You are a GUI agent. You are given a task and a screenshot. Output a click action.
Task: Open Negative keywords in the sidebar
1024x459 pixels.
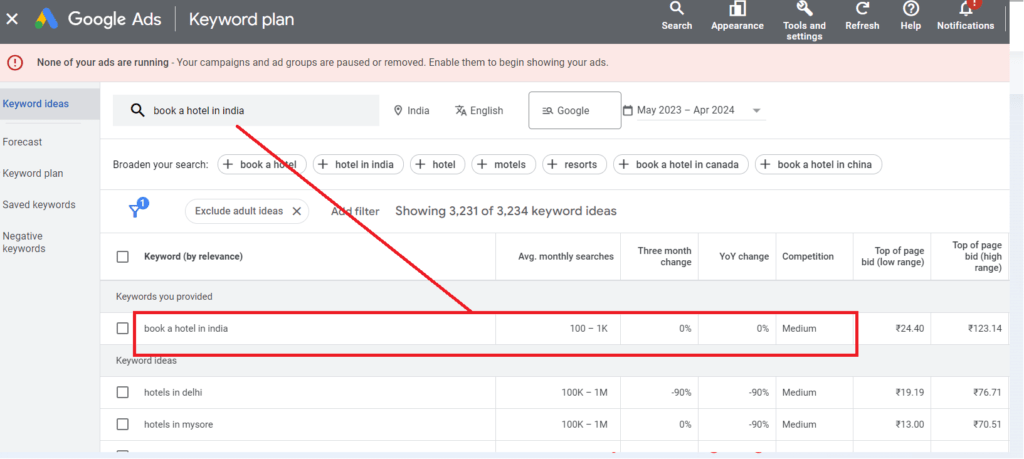(x=24, y=242)
